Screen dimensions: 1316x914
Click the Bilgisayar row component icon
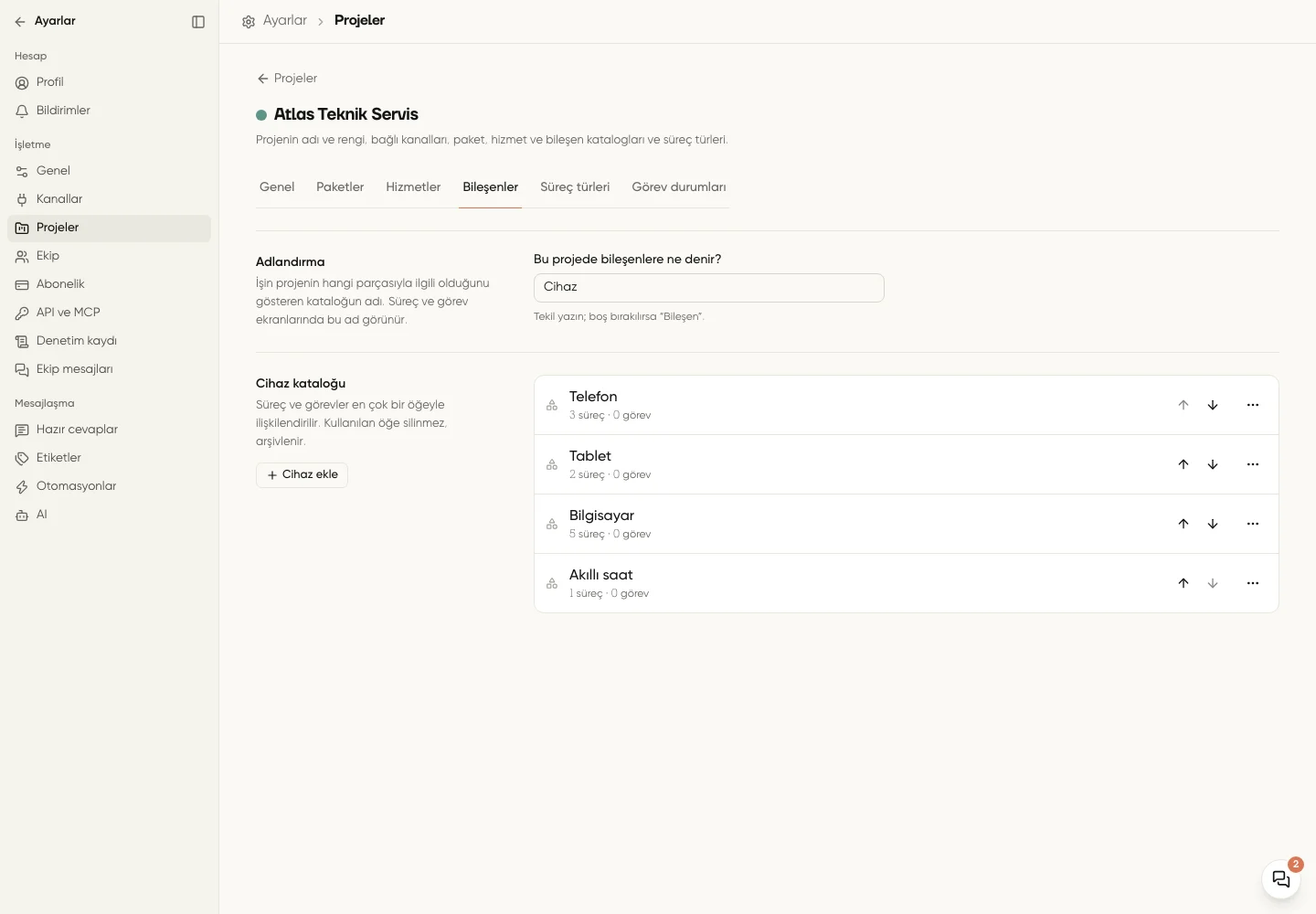pos(552,524)
